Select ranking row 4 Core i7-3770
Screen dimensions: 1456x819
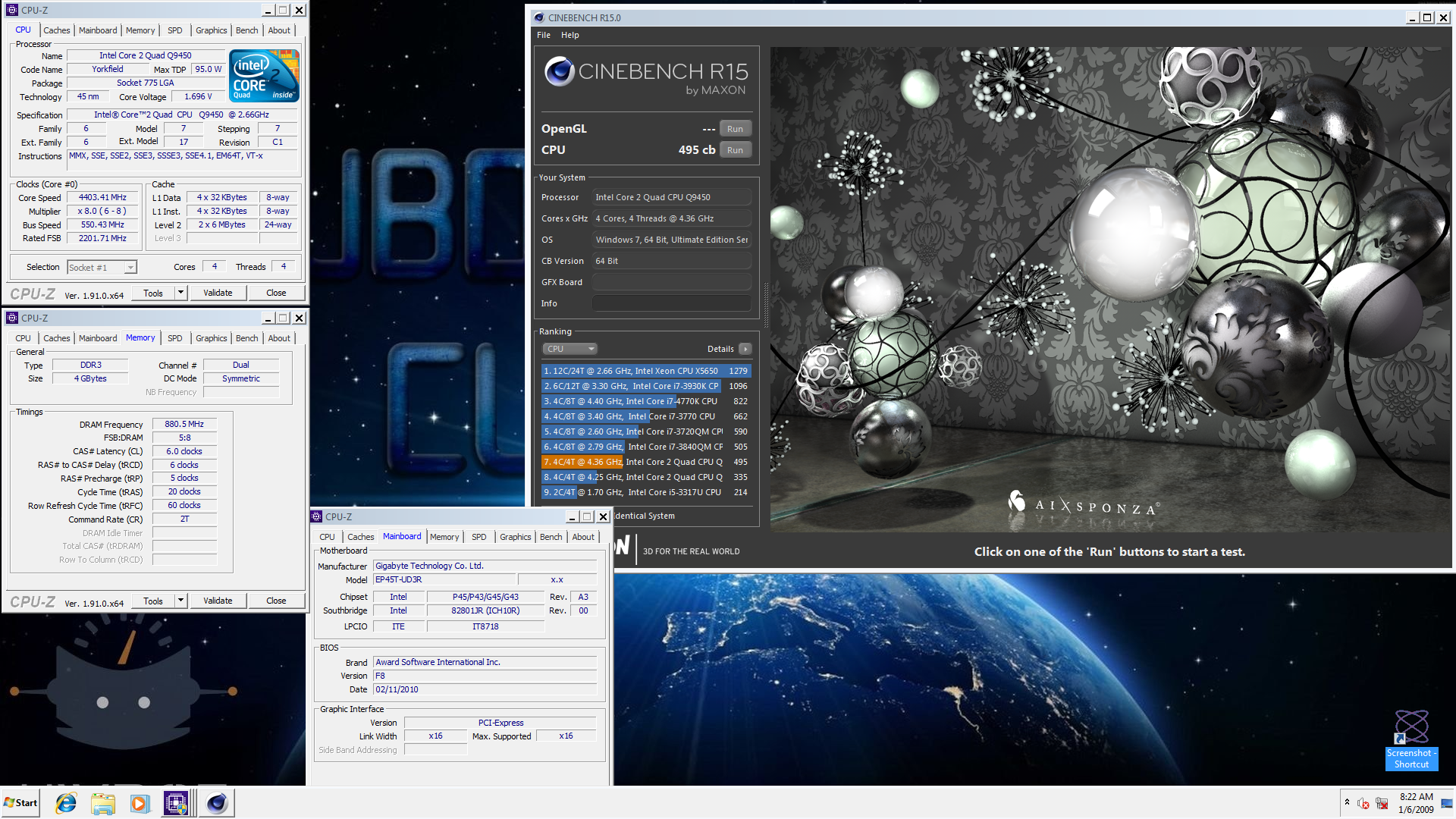[645, 416]
